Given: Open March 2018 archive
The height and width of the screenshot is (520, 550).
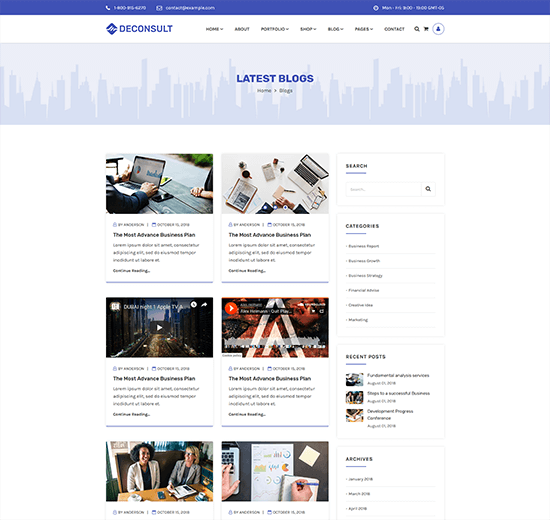Looking at the screenshot, I should pyautogui.click(x=358, y=494).
